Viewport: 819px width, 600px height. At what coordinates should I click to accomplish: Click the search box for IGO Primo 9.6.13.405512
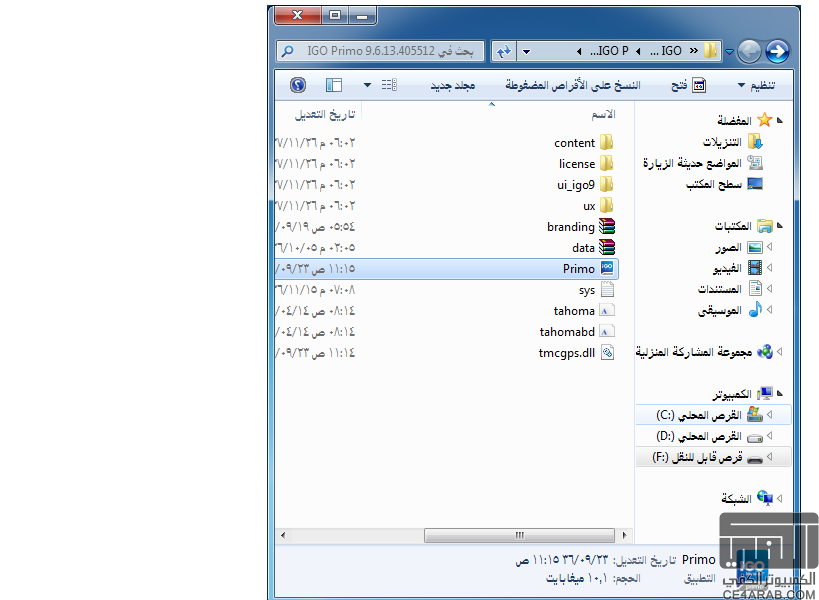380,51
